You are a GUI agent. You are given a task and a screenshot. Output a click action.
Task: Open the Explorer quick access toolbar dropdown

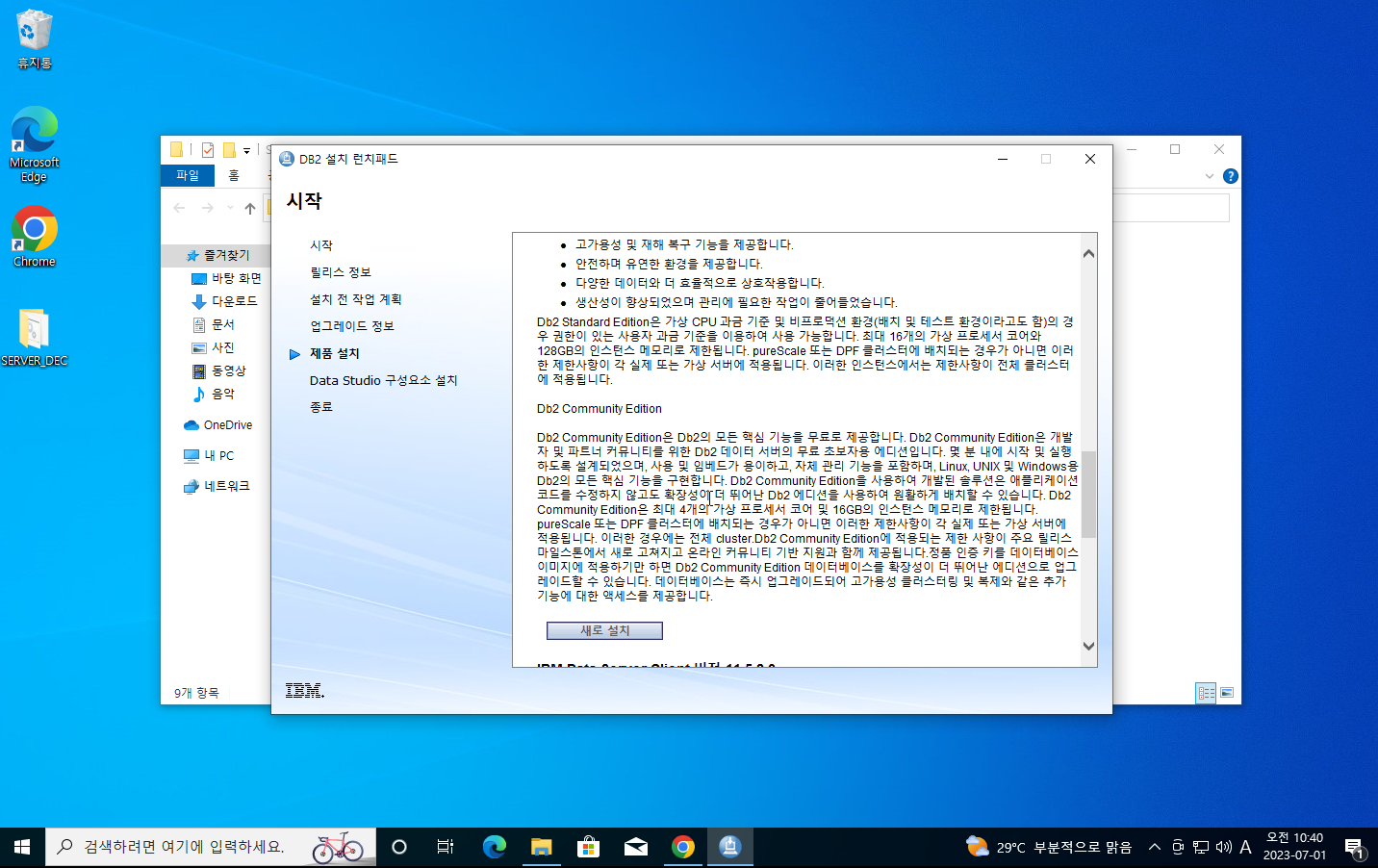click(246, 150)
